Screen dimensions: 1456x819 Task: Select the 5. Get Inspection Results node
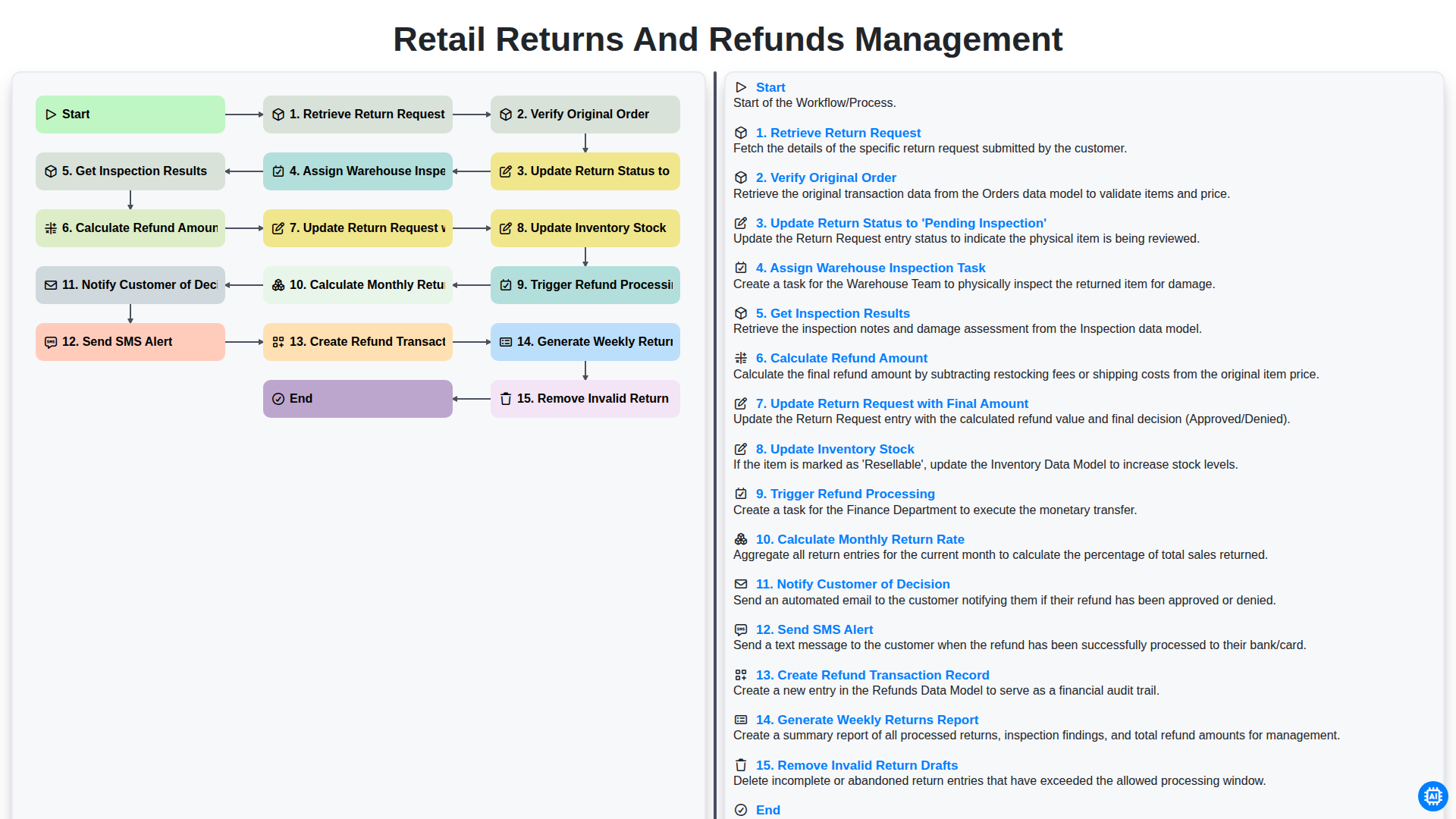130,171
